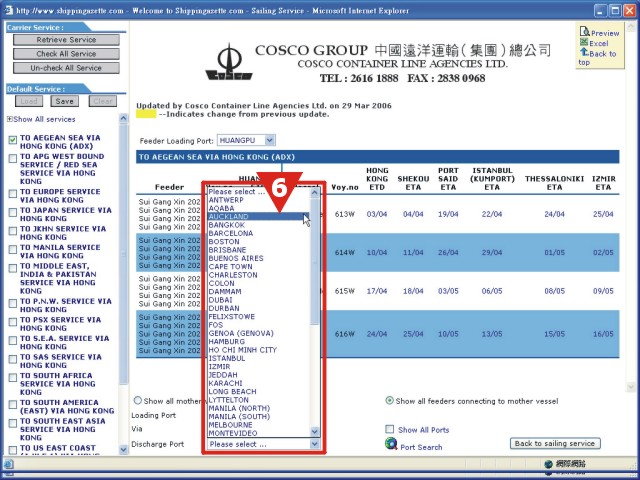Click the Save default service button
The width and height of the screenshot is (640, 480).
[x=64, y=101]
